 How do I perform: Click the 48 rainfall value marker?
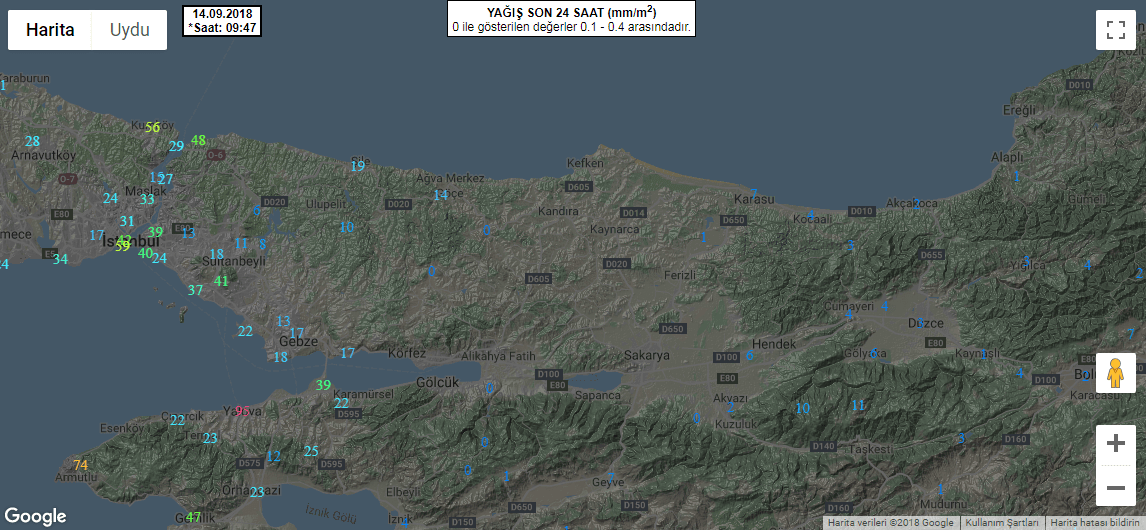tap(198, 140)
